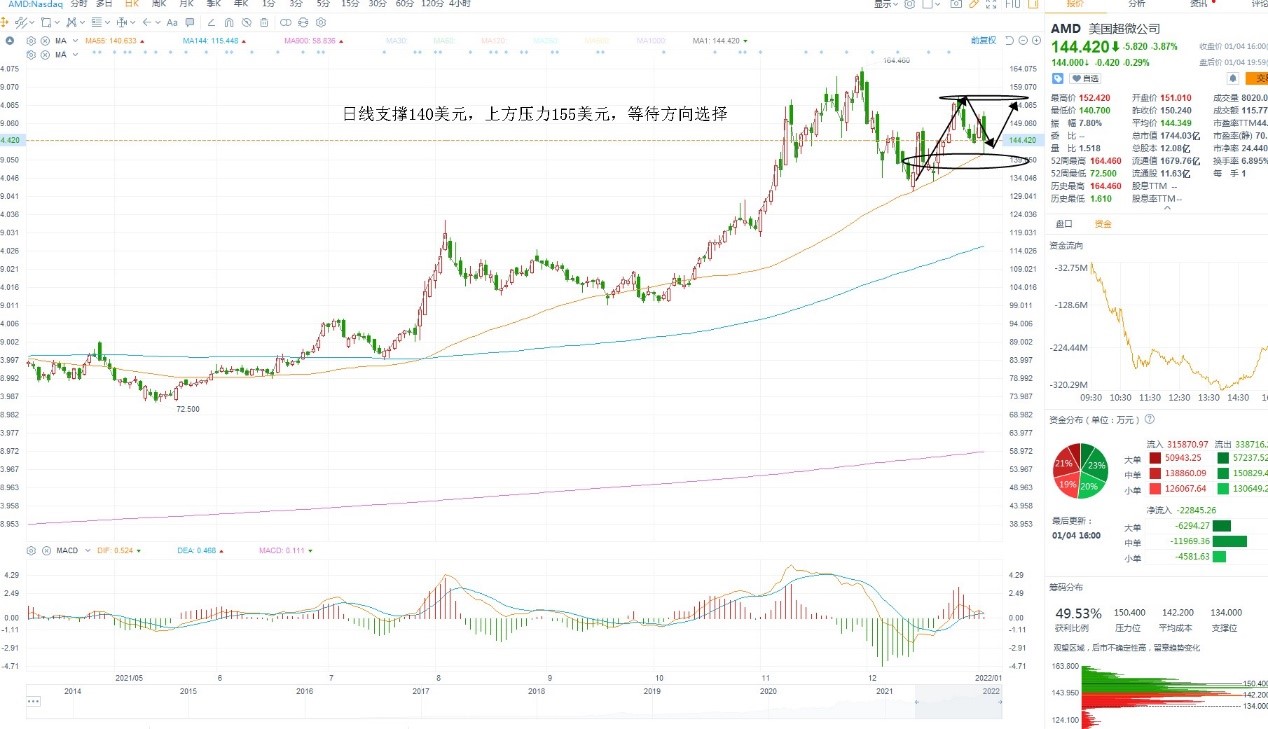
Task: Switch to 资金 capital tab
Action: point(1102,224)
